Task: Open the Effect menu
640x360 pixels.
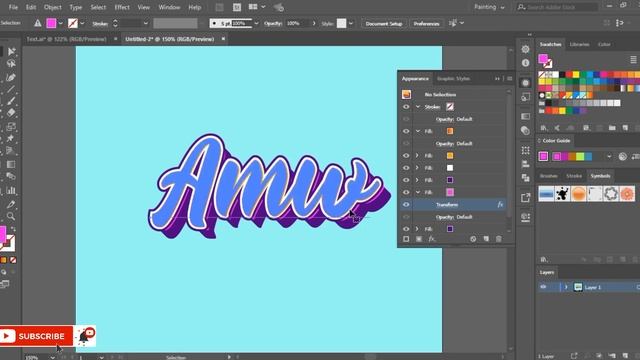Action: (122, 7)
